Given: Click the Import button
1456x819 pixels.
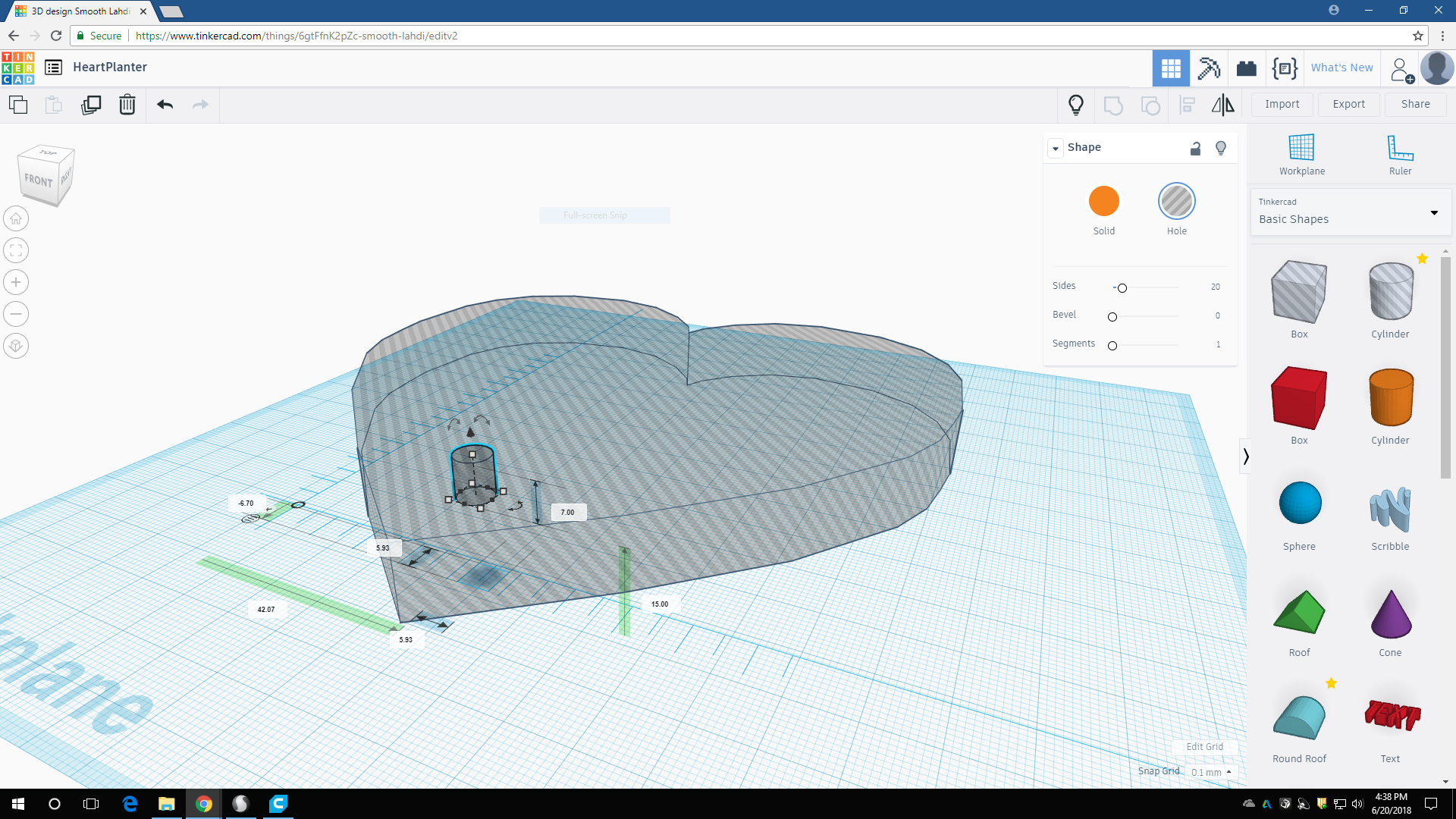Looking at the screenshot, I should 1282,105.
